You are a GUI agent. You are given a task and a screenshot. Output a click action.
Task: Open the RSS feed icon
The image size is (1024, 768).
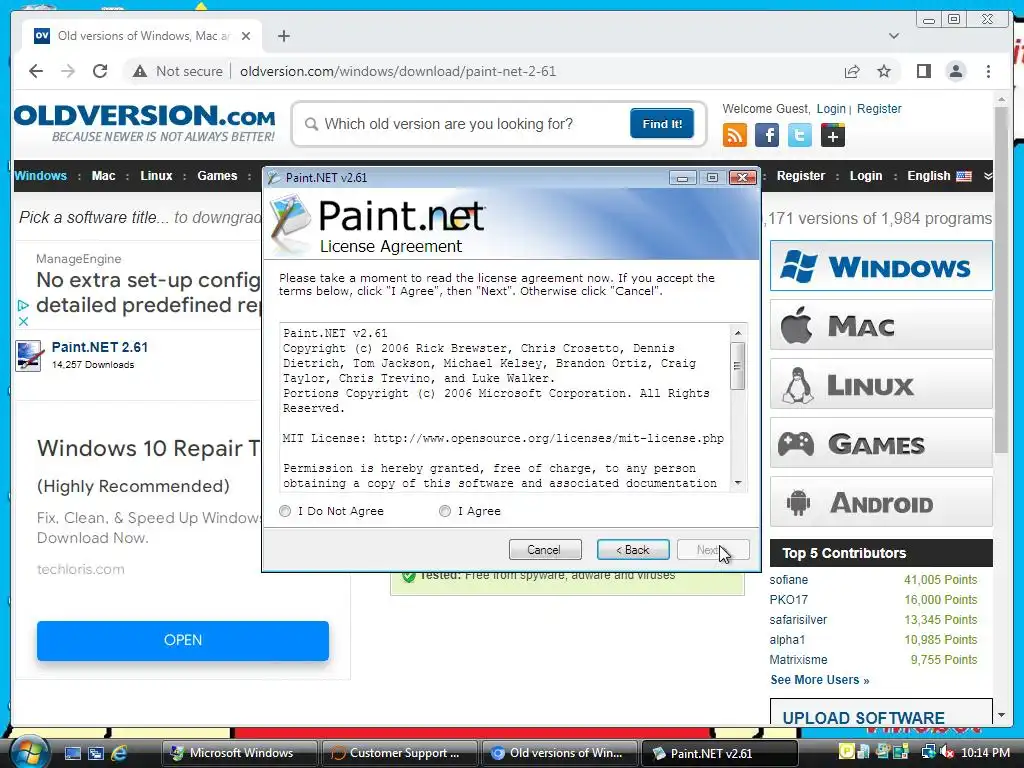[x=735, y=135]
